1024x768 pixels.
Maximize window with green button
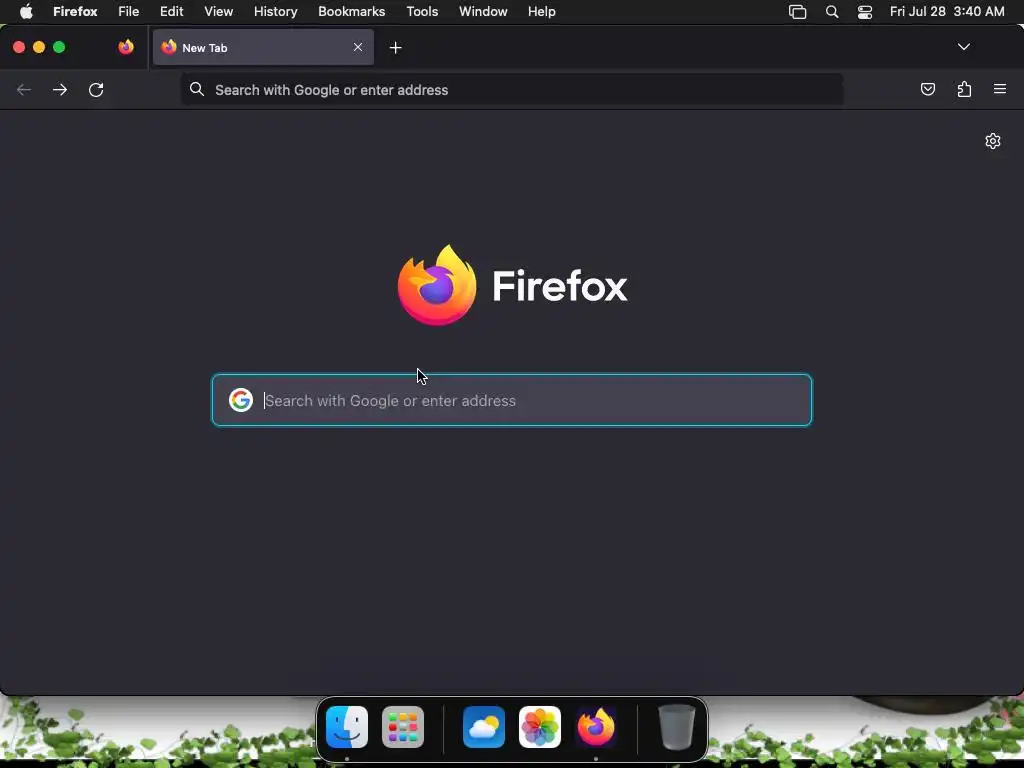(x=59, y=47)
